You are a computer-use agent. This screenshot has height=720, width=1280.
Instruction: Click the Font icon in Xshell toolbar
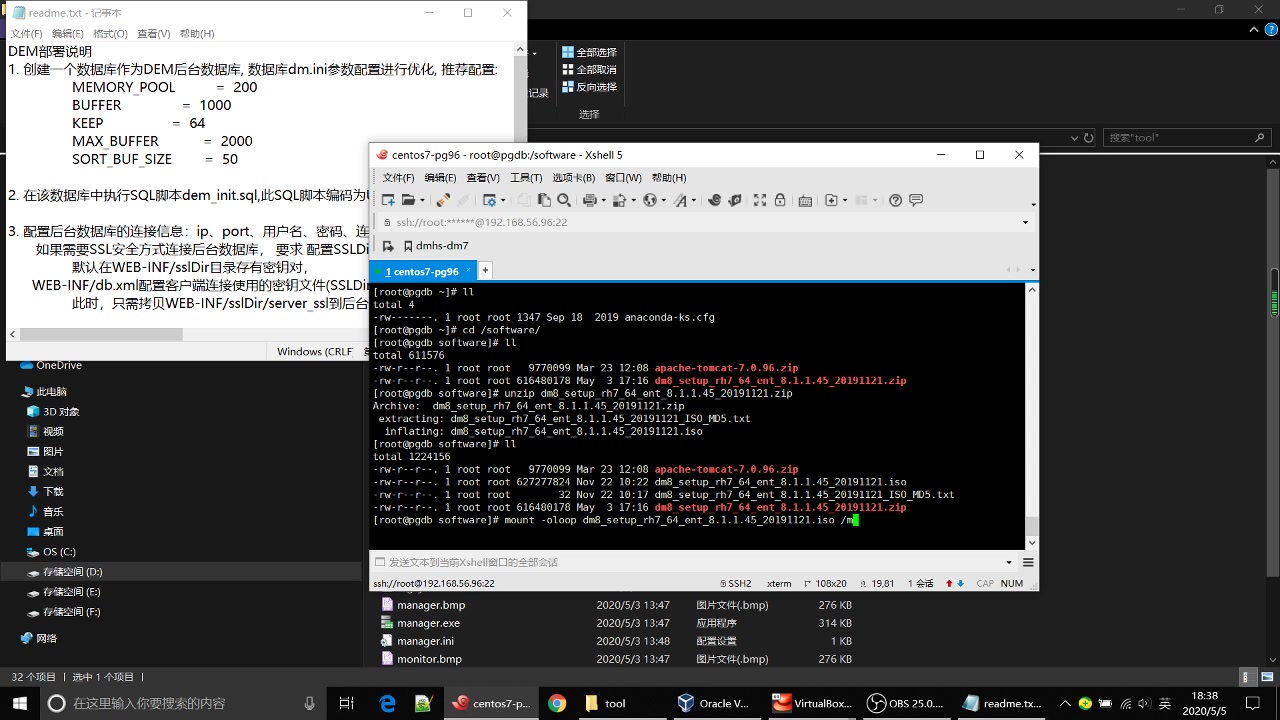[x=681, y=200]
